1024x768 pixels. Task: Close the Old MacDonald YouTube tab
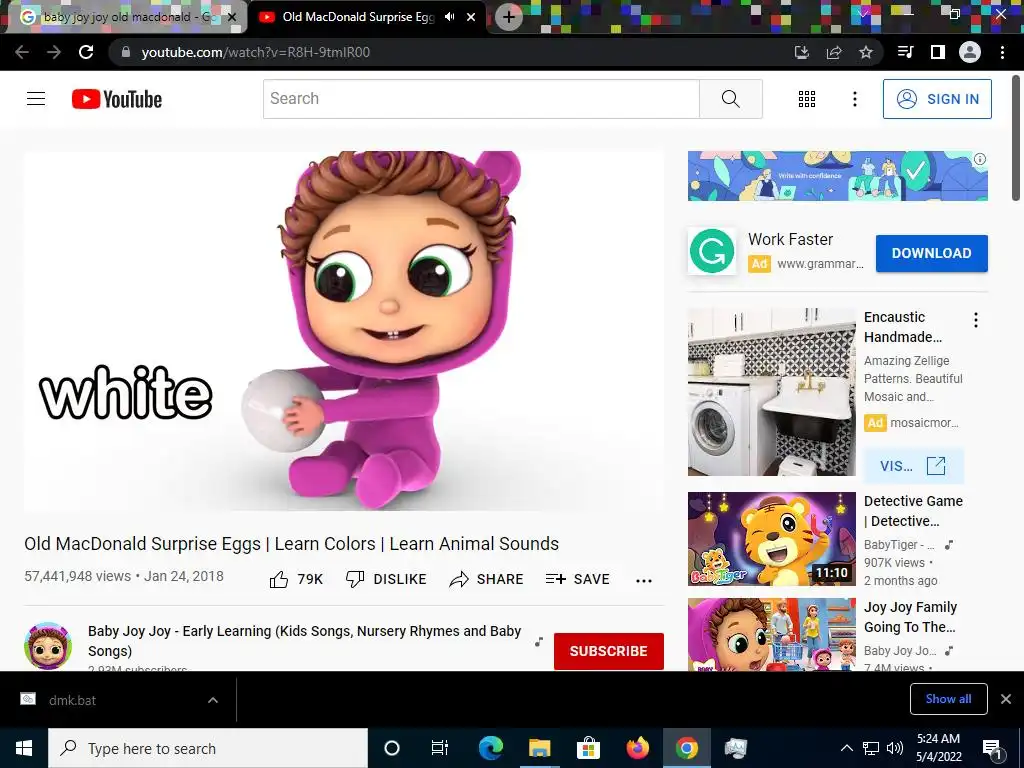pyautogui.click(x=471, y=17)
